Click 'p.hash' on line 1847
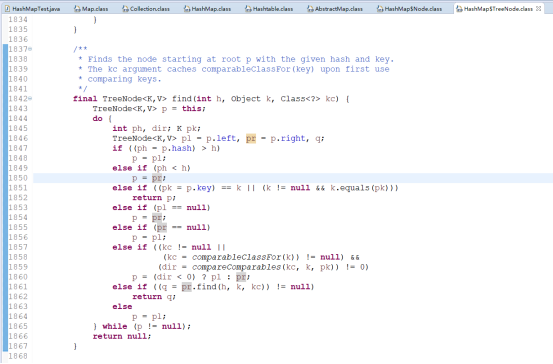The height and width of the screenshot is (364, 553). [x=177, y=148]
